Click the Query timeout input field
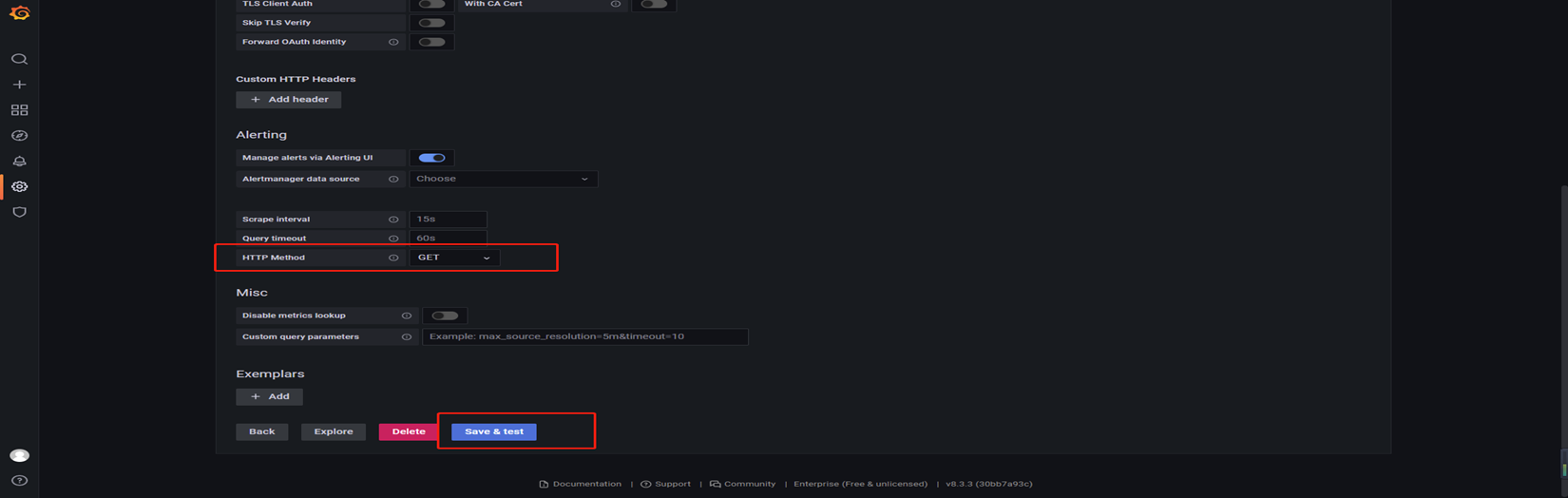Image resolution: width=1568 pixels, height=498 pixels. pyautogui.click(x=449, y=239)
